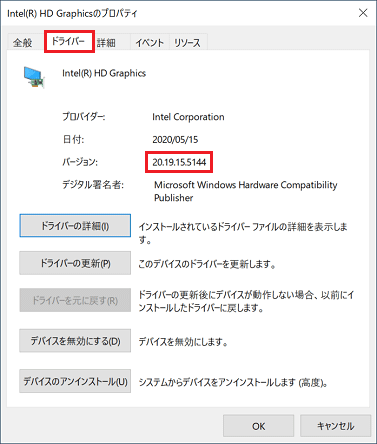377x444 pixels.
Task: Close the properties dialog window
Action: (363, 13)
